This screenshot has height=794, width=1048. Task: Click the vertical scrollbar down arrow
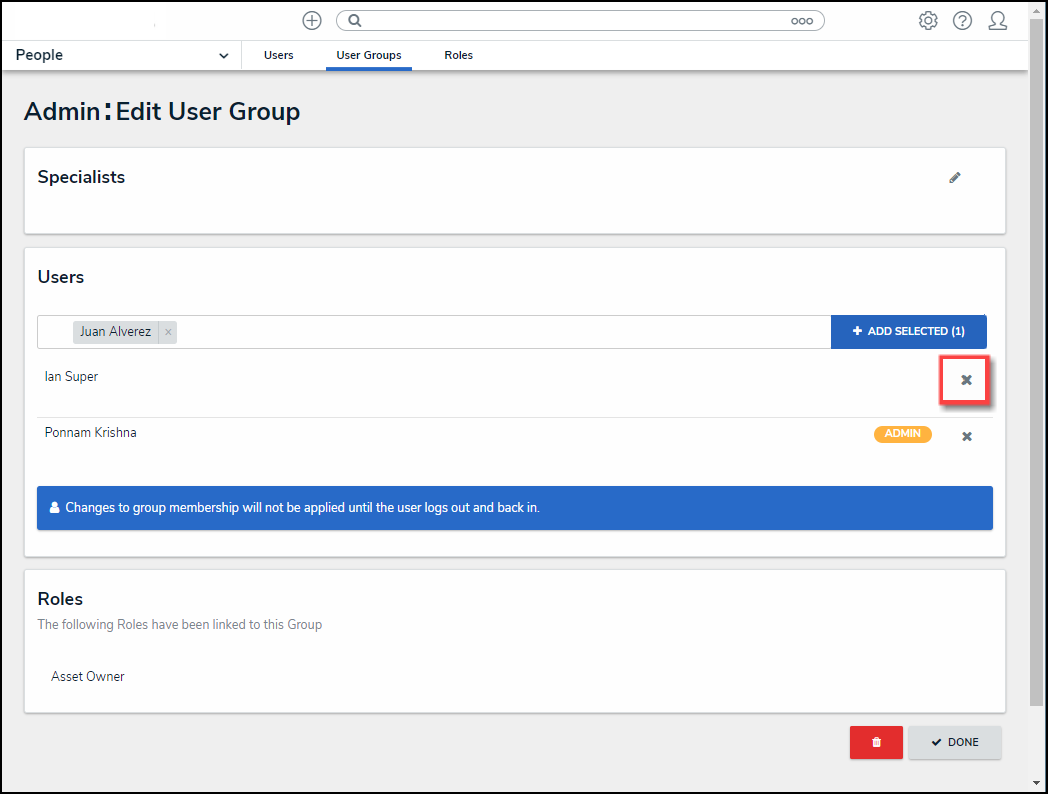(1038, 783)
